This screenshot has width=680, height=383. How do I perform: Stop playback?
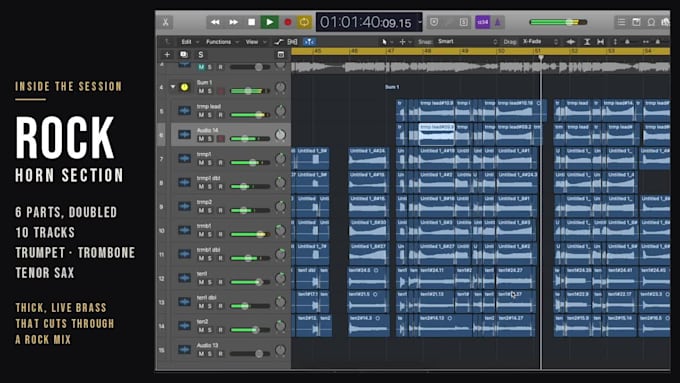(252, 22)
